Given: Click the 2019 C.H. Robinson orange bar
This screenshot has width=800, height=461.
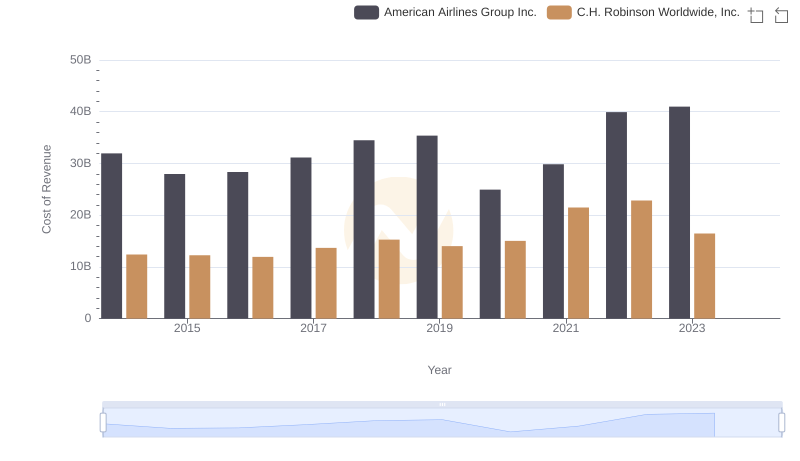Looking at the screenshot, I should (452, 283).
